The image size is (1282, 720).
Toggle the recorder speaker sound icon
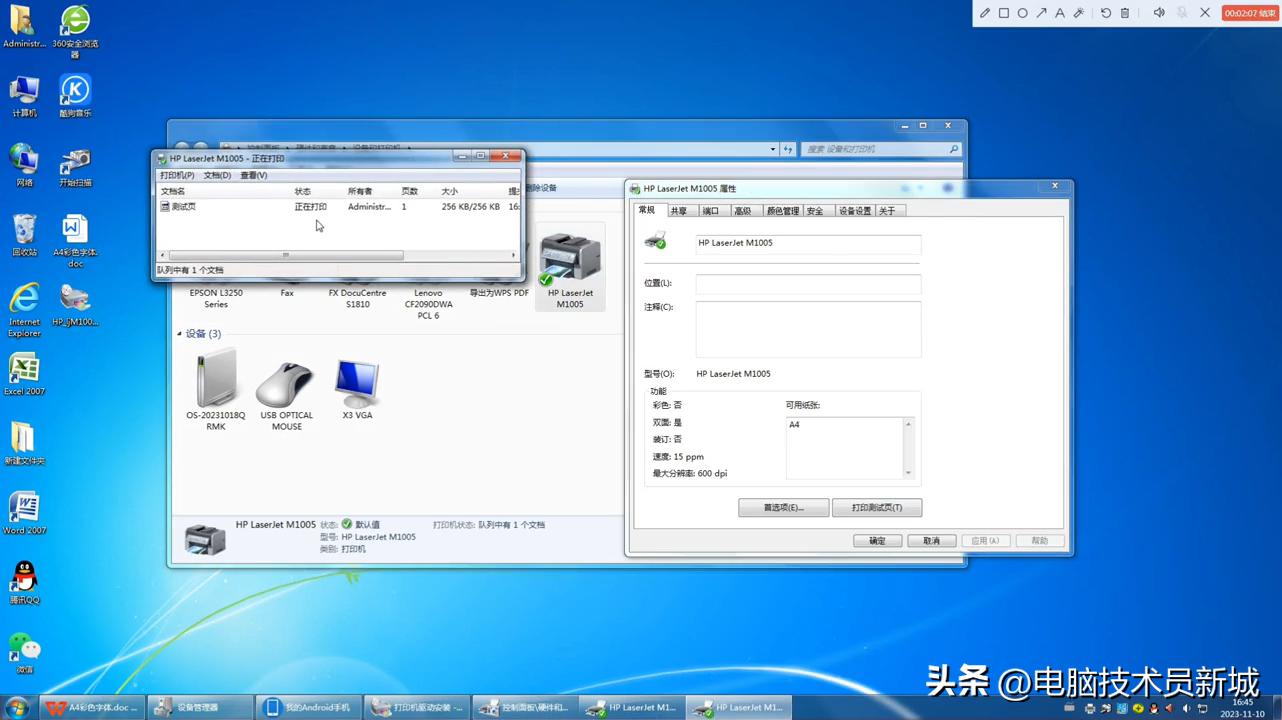[x=1159, y=13]
